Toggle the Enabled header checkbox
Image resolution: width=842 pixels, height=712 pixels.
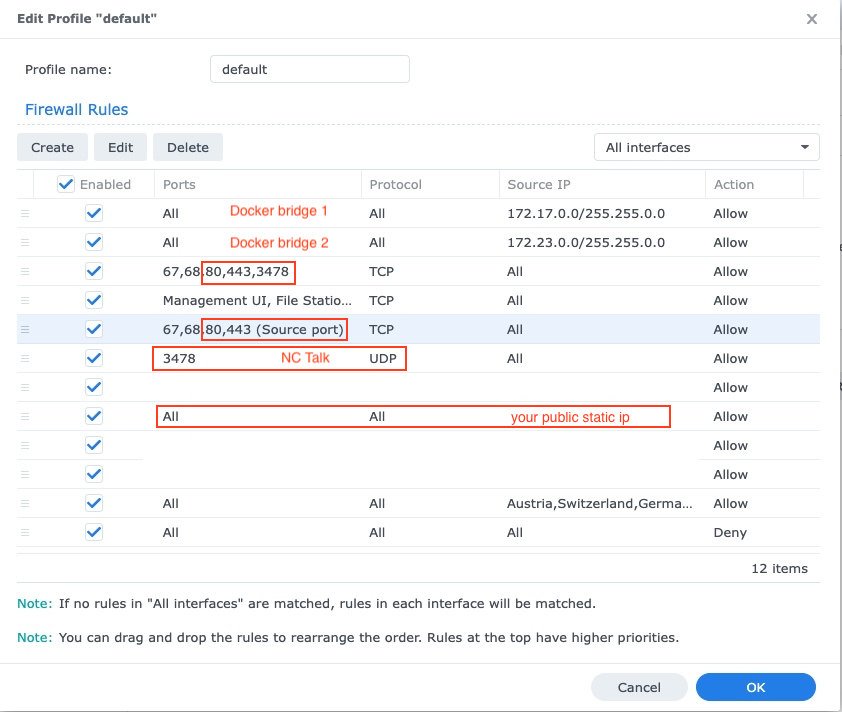[66, 184]
